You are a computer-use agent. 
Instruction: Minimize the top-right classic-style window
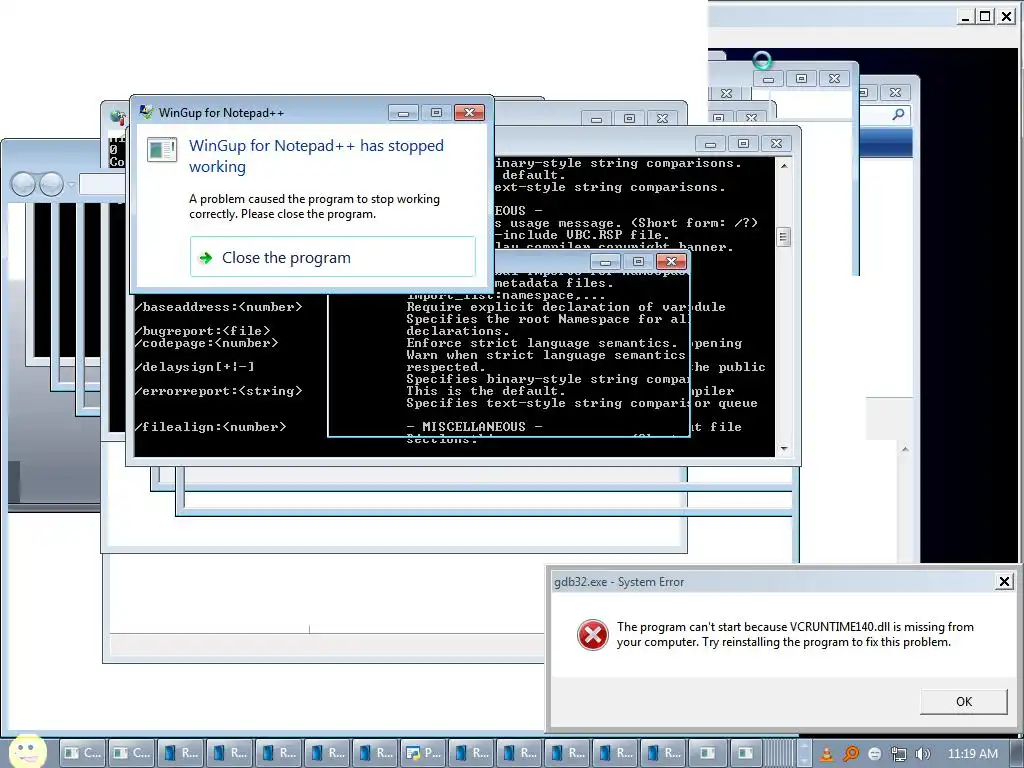tap(965, 16)
